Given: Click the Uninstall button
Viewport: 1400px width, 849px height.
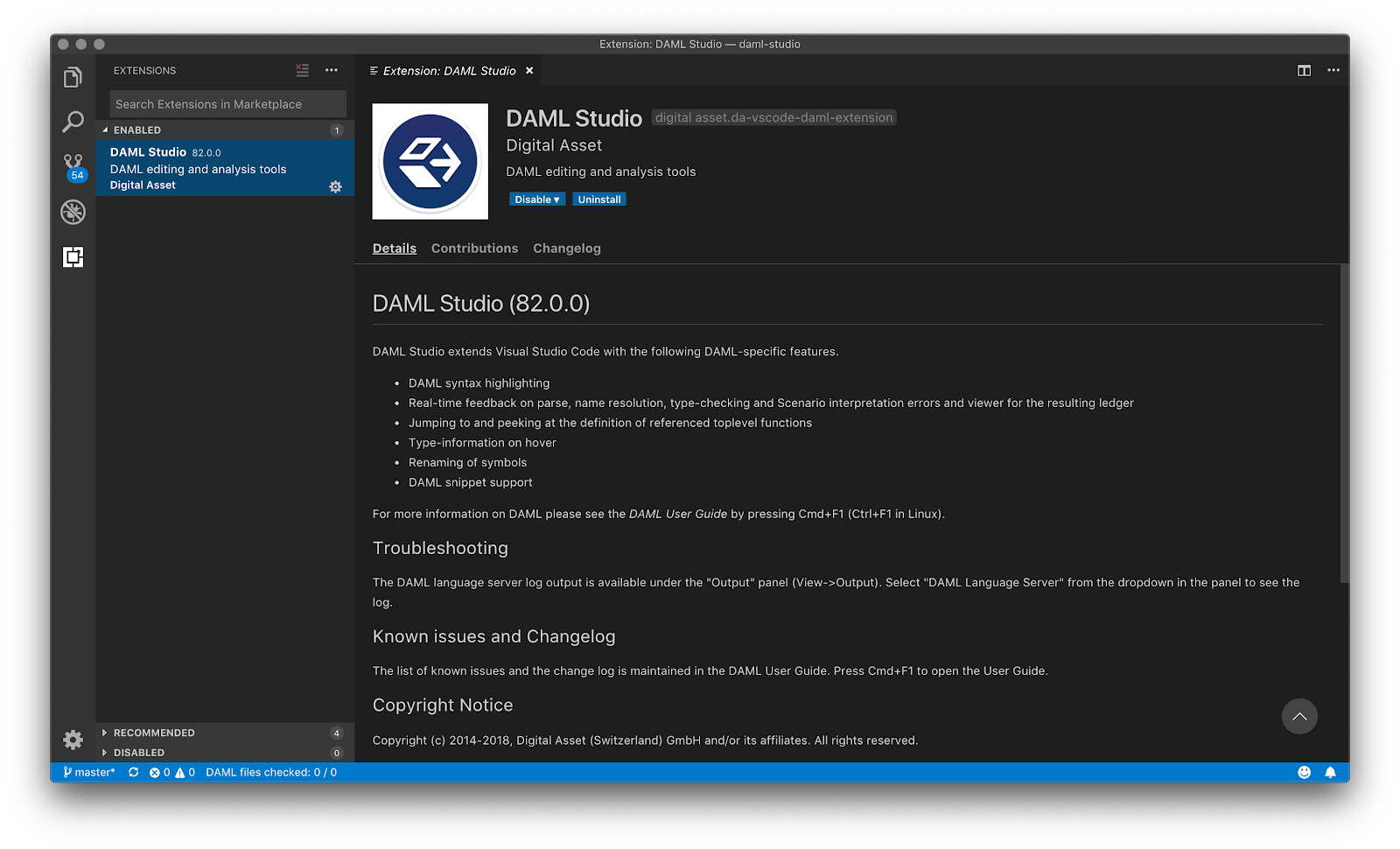Looking at the screenshot, I should [599, 200].
